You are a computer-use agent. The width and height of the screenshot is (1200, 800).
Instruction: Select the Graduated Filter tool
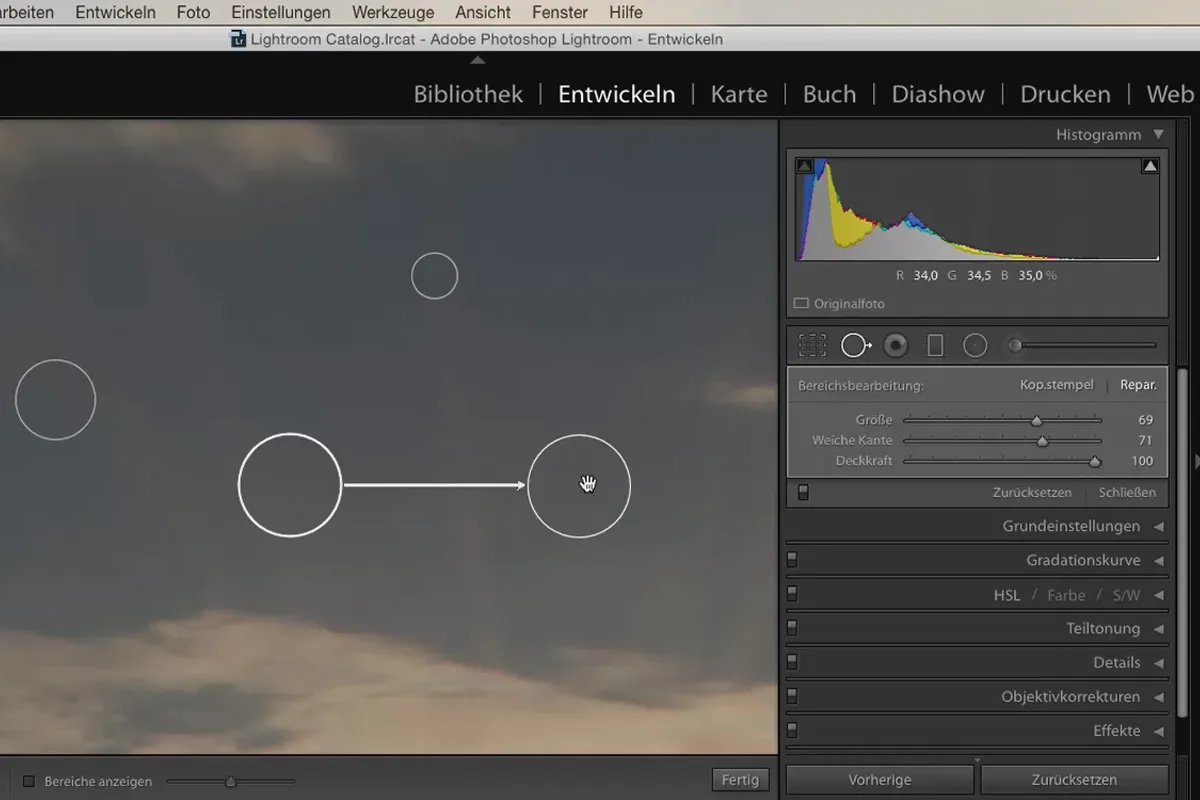pos(935,346)
